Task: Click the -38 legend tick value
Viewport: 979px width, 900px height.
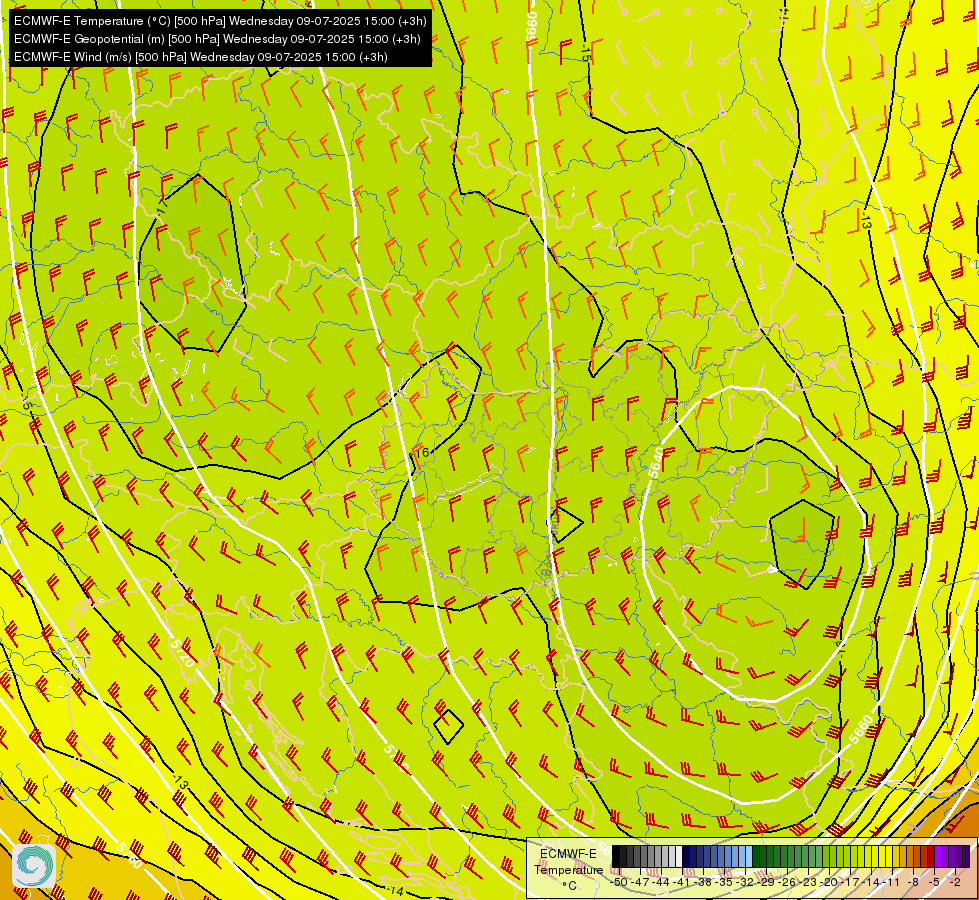Action: [703, 882]
